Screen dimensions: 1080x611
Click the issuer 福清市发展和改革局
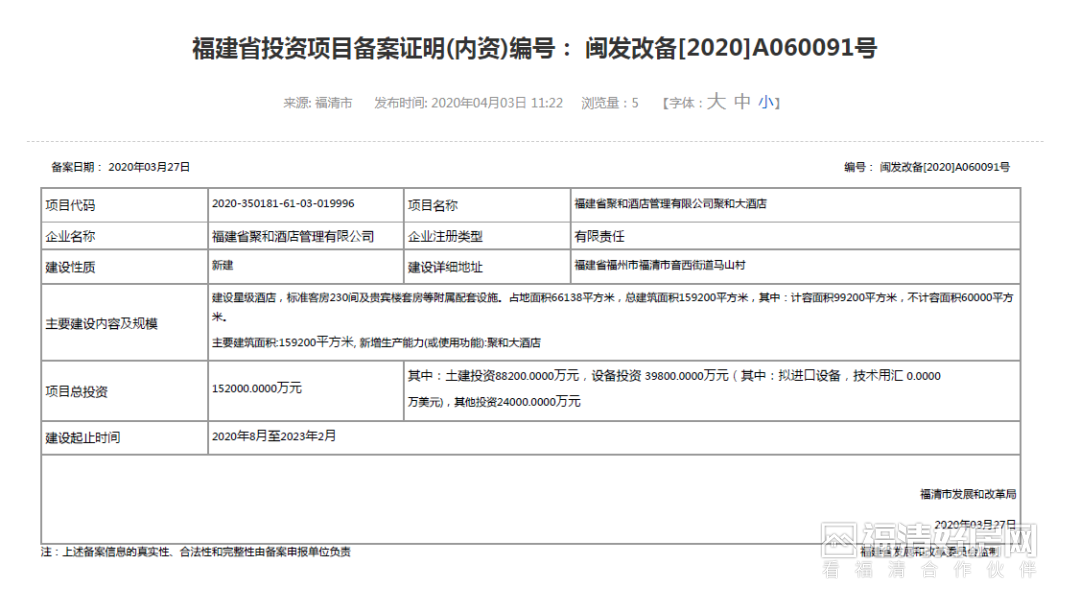[968, 494]
